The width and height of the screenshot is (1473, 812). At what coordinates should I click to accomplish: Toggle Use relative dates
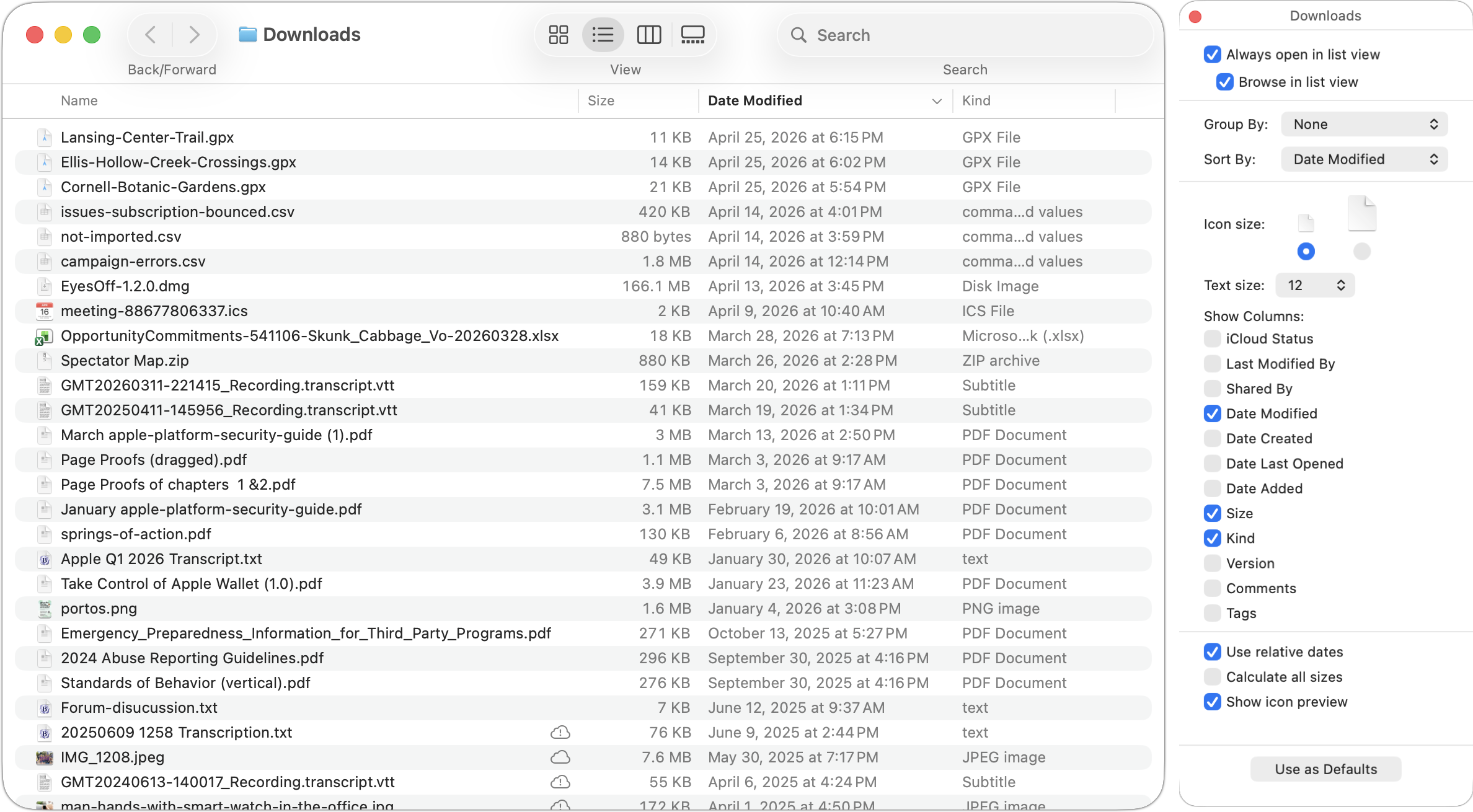(x=1213, y=652)
